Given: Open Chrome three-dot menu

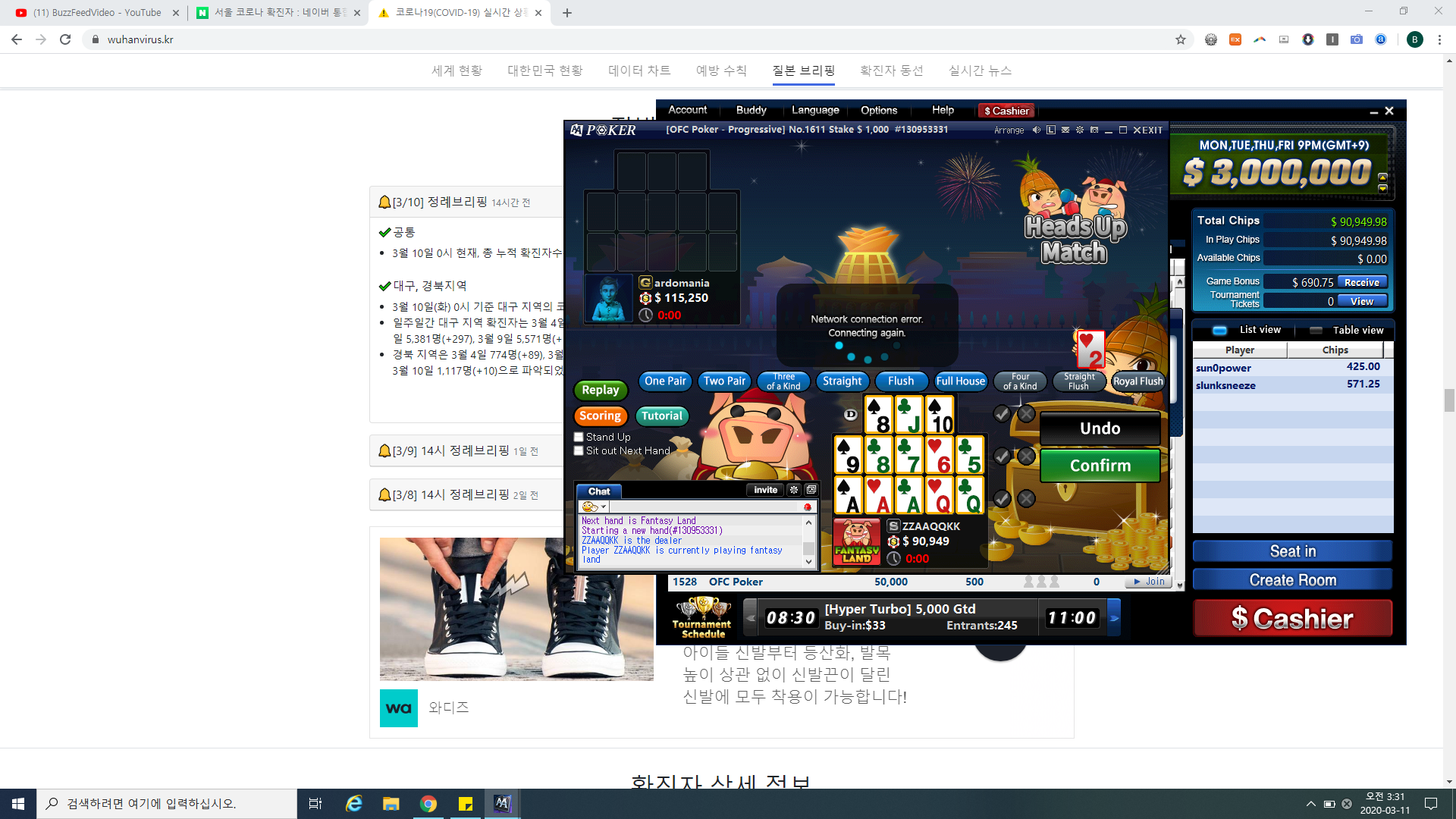Looking at the screenshot, I should (1439, 39).
